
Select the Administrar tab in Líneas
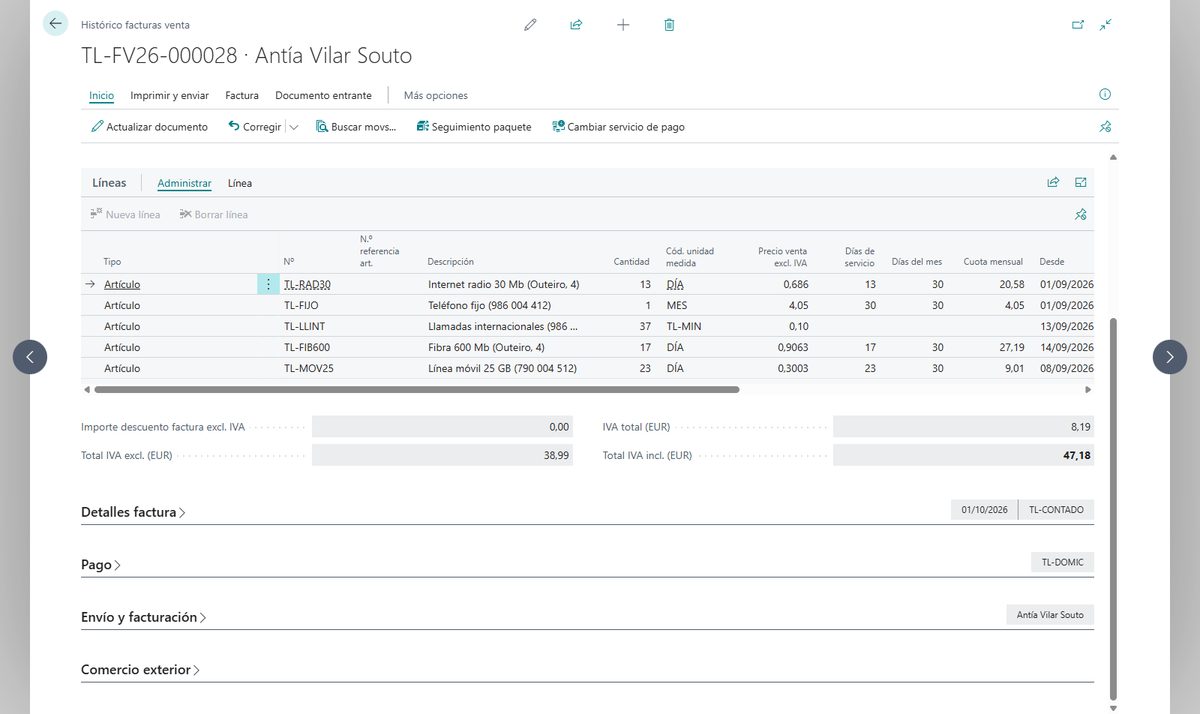(184, 183)
